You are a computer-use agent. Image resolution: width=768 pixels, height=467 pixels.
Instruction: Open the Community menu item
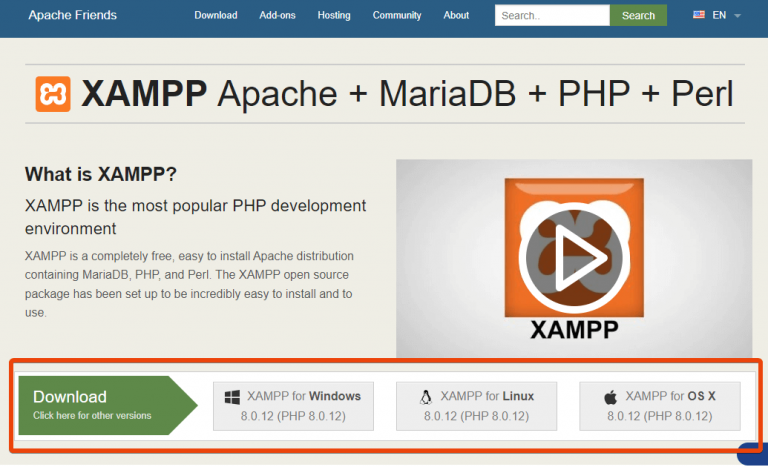(397, 15)
